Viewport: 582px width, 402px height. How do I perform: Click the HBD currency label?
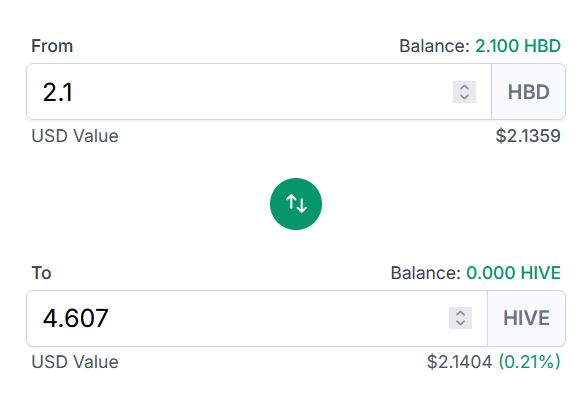[x=528, y=92]
